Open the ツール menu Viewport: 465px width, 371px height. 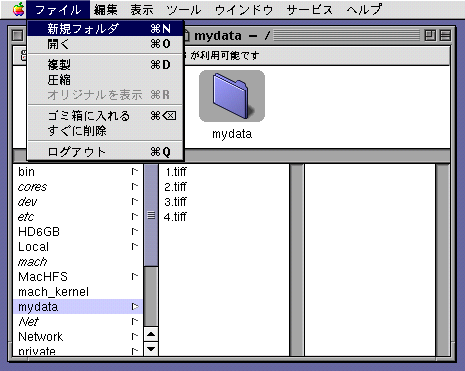184,10
